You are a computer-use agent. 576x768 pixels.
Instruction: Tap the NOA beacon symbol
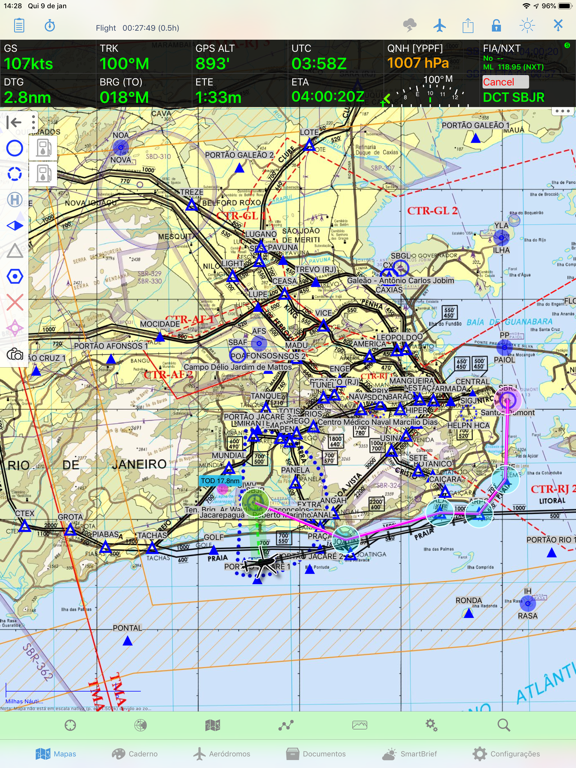[120, 147]
